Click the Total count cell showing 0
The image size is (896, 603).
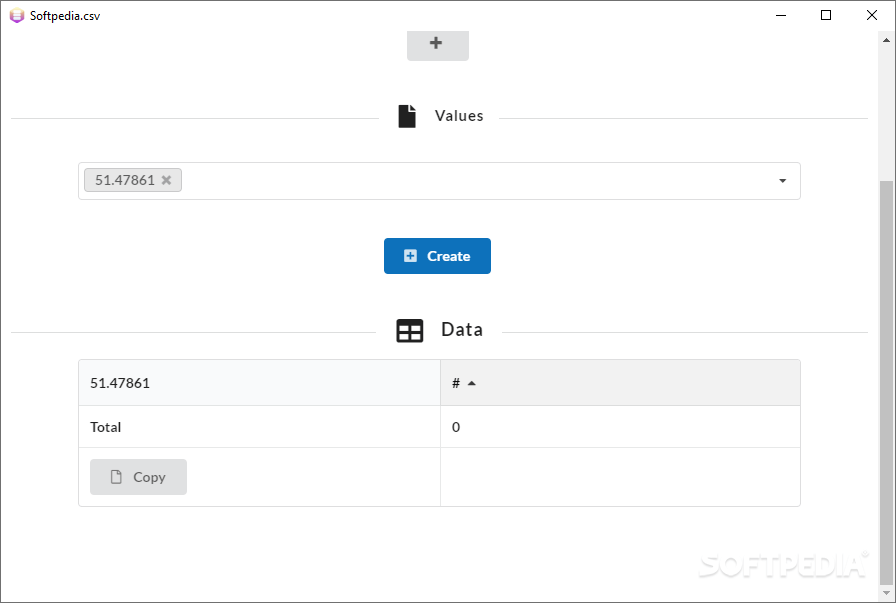(x=456, y=427)
